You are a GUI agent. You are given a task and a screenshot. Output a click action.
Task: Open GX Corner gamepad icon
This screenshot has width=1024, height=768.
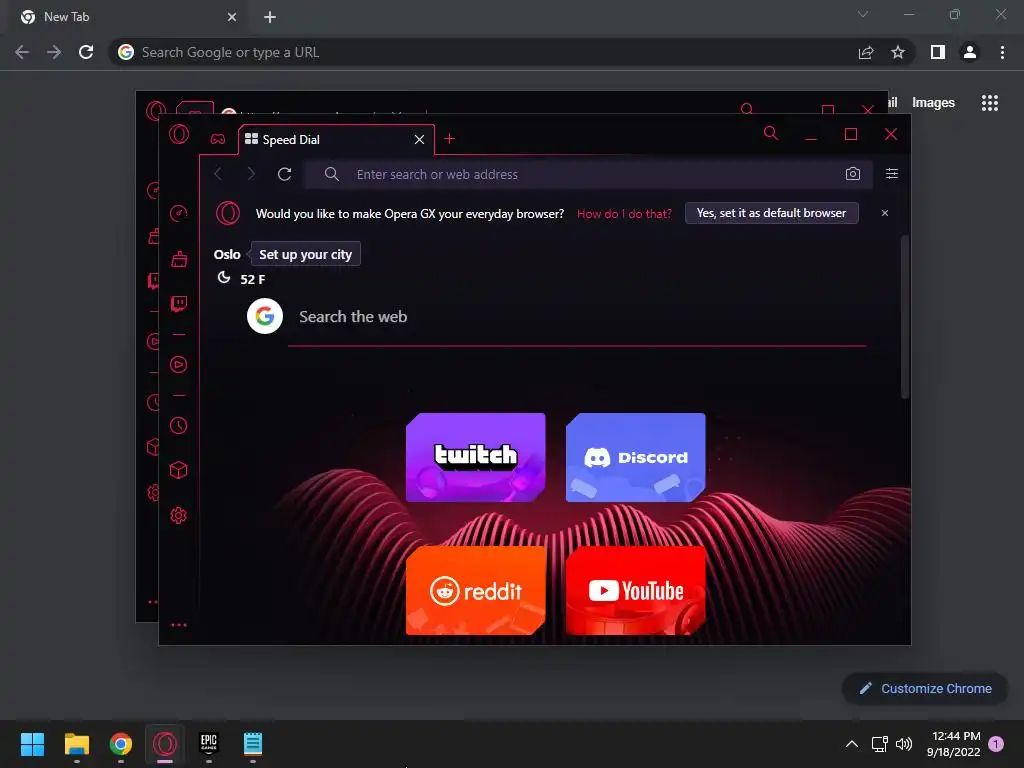217,139
